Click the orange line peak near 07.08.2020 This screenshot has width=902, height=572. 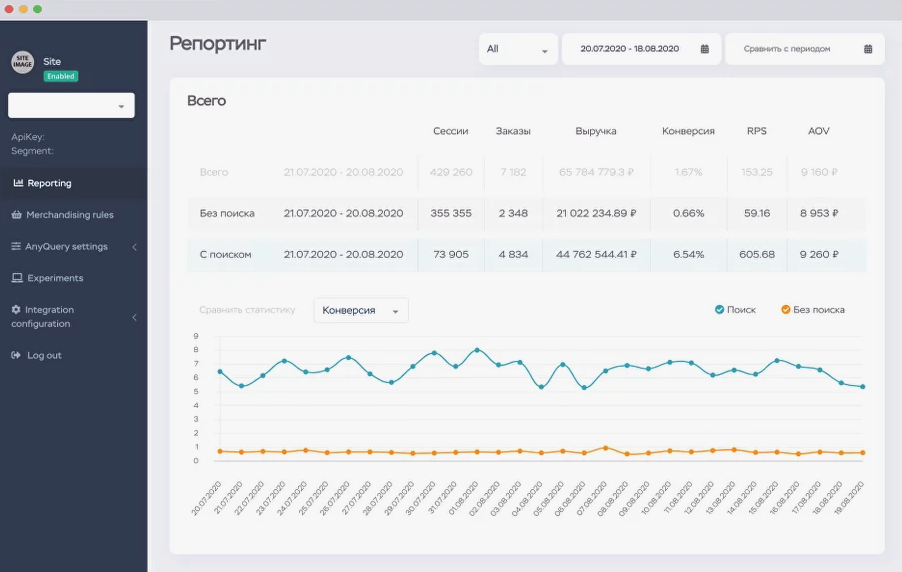605,448
